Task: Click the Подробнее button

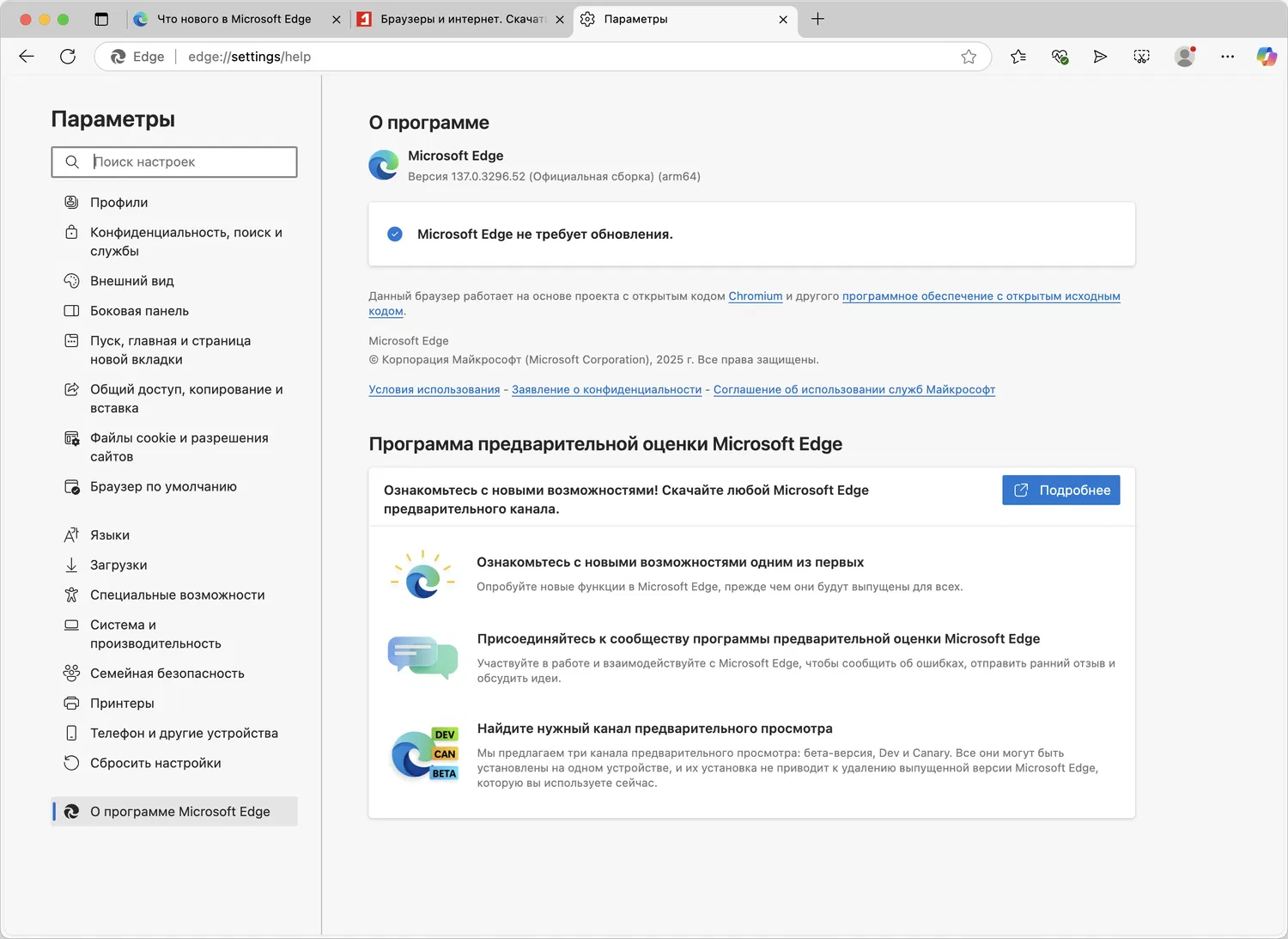Action: 1061,491
